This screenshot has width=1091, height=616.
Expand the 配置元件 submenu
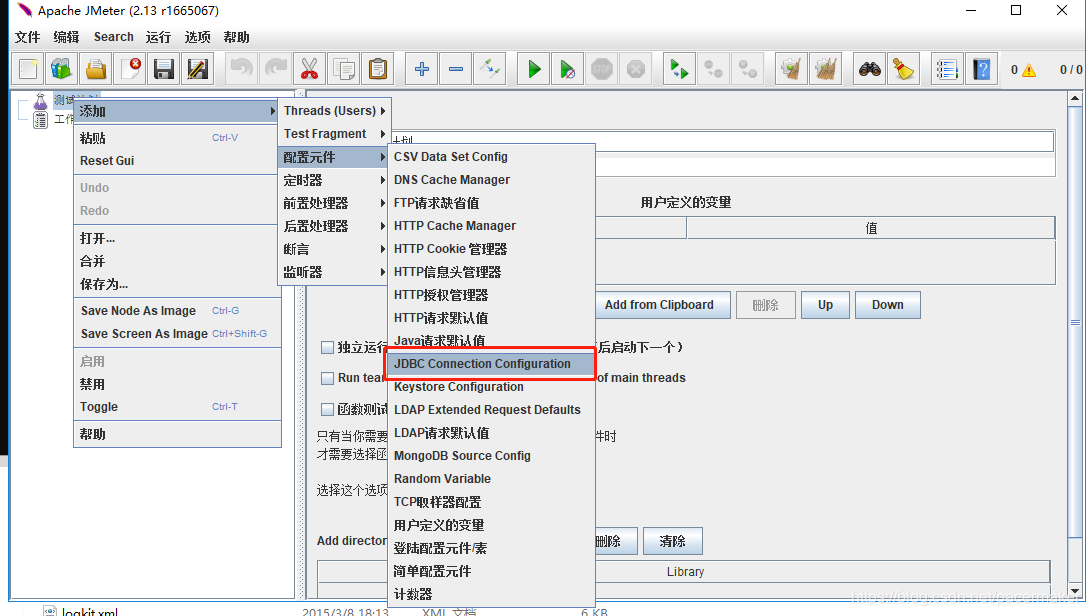334,157
